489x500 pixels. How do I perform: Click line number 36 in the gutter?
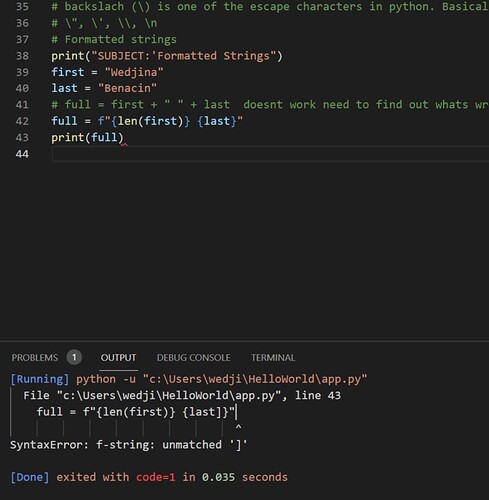tap(22, 23)
